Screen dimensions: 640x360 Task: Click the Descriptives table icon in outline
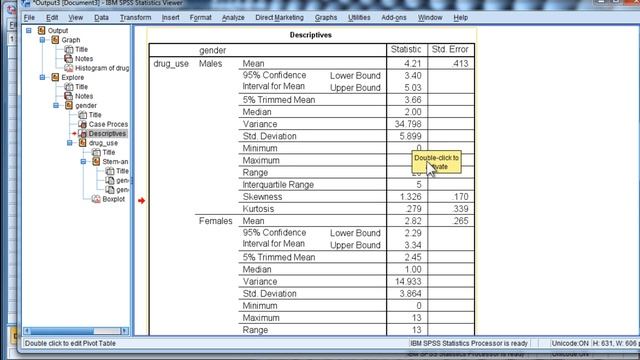pyautogui.click(x=82, y=133)
